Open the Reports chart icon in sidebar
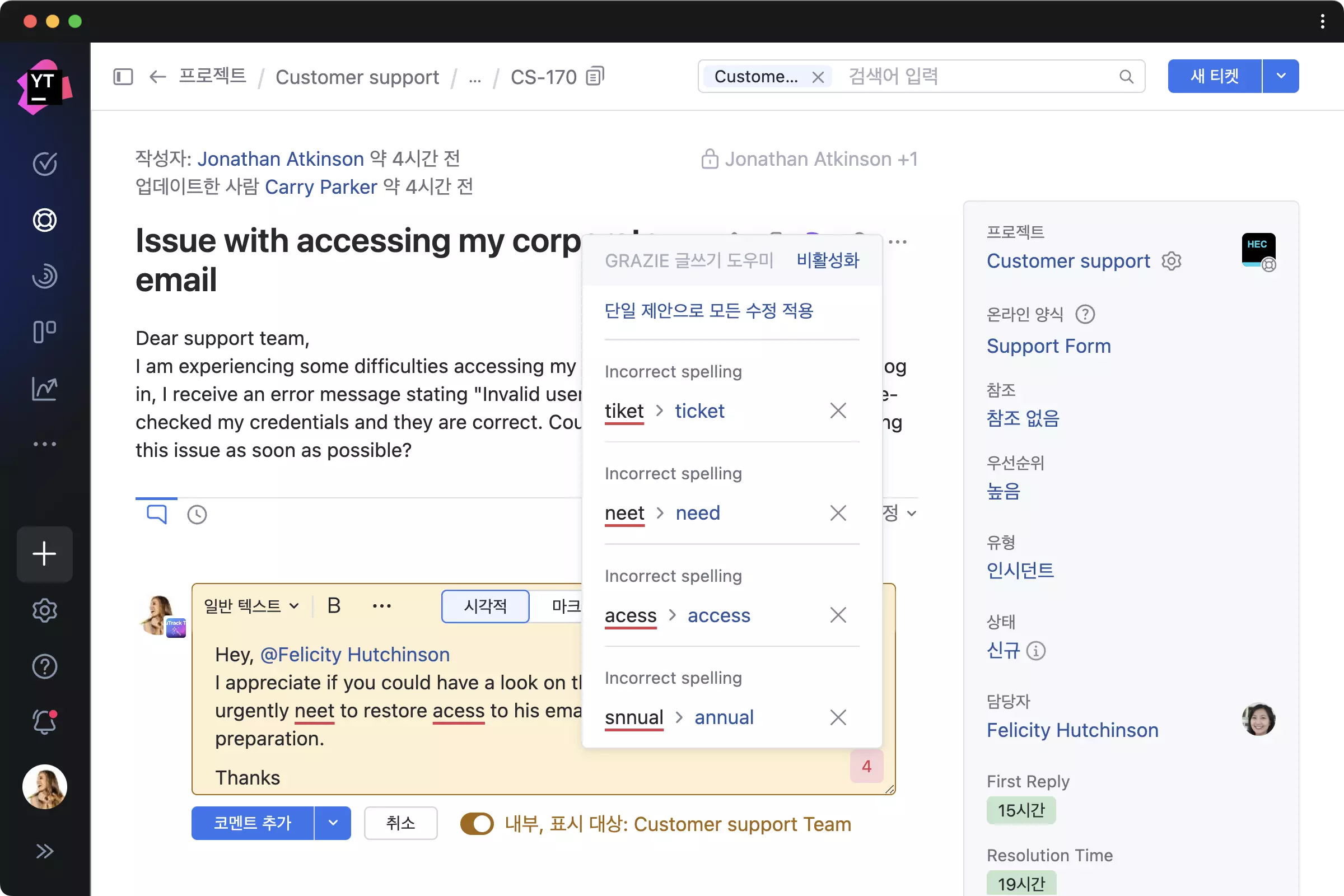Screen dimensions: 1344x896 45,389
